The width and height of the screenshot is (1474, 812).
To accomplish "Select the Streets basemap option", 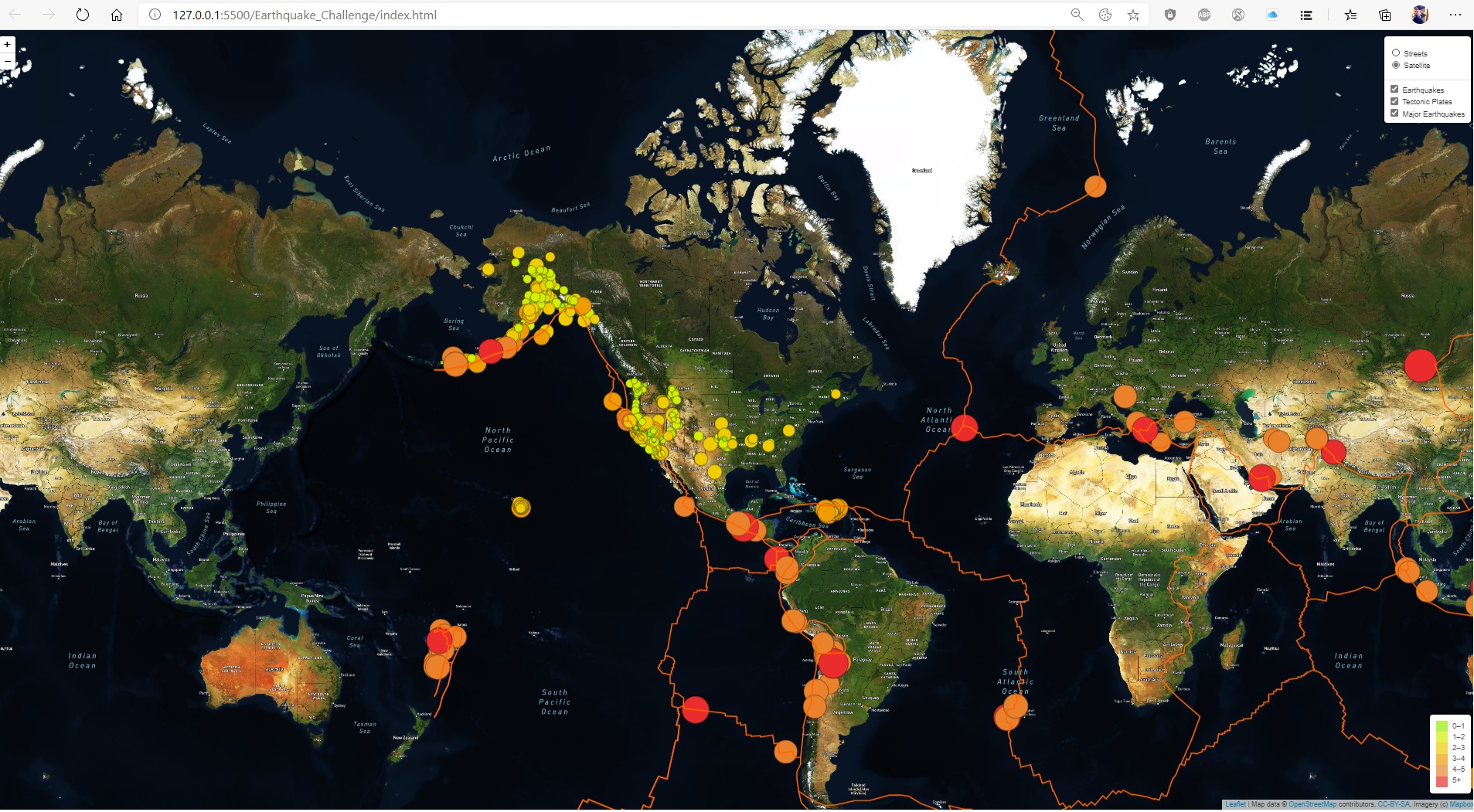I will pos(1394,53).
